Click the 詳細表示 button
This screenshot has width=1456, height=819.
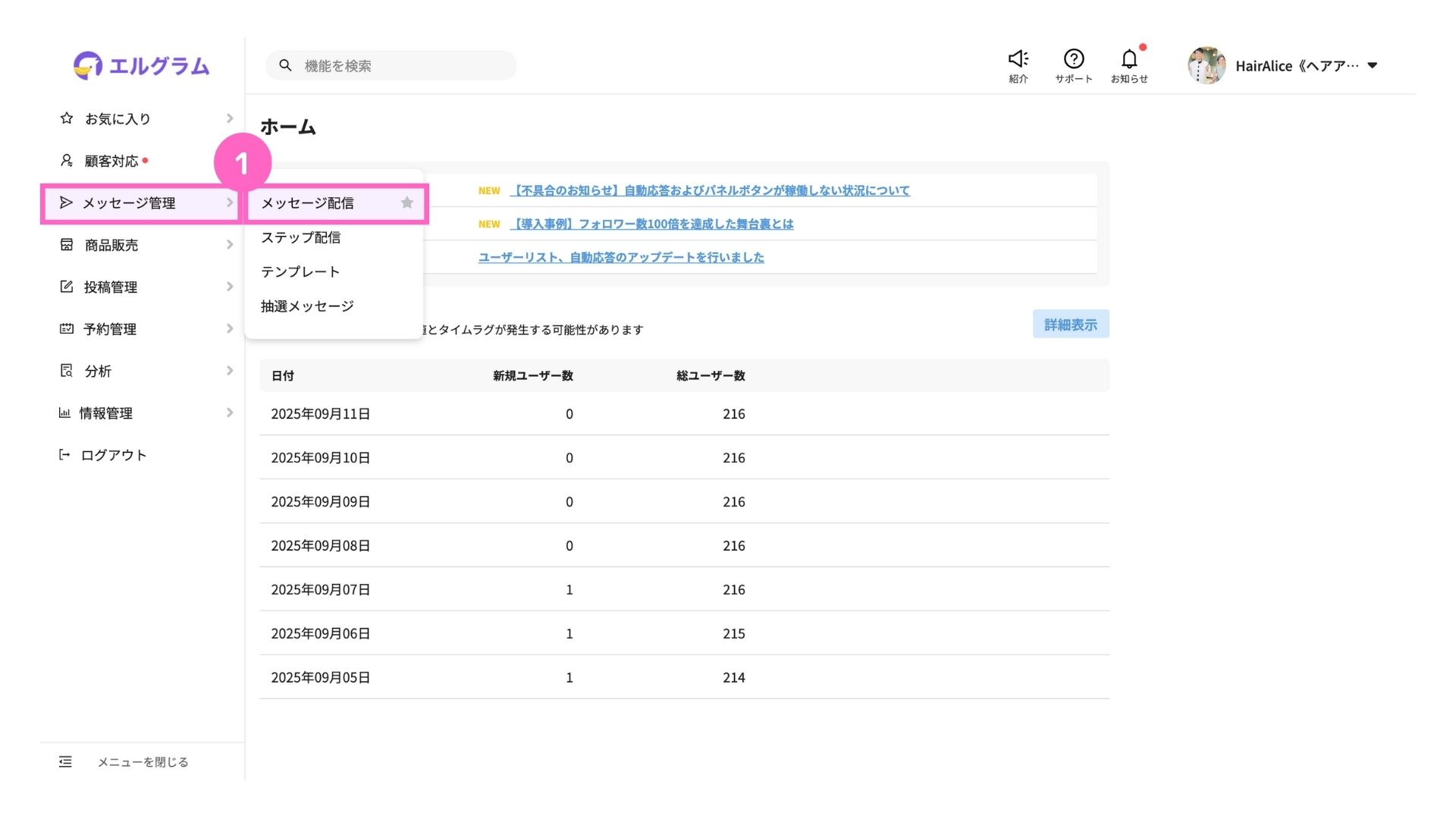(x=1070, y=325)
